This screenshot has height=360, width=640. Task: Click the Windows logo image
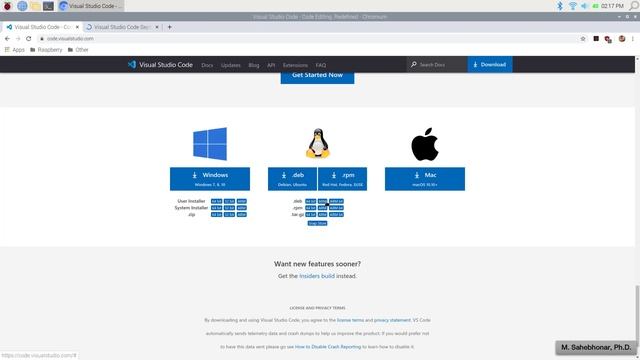click(210, 144)
